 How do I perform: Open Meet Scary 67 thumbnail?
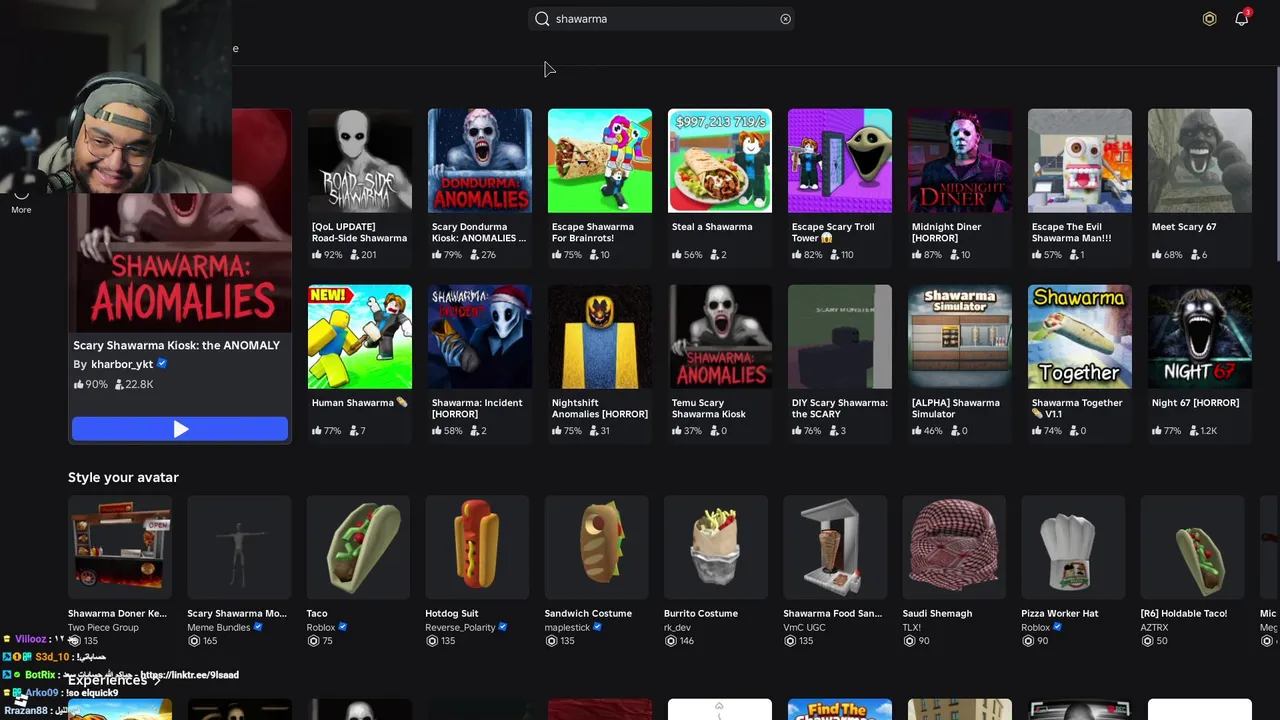[1200, 161]
